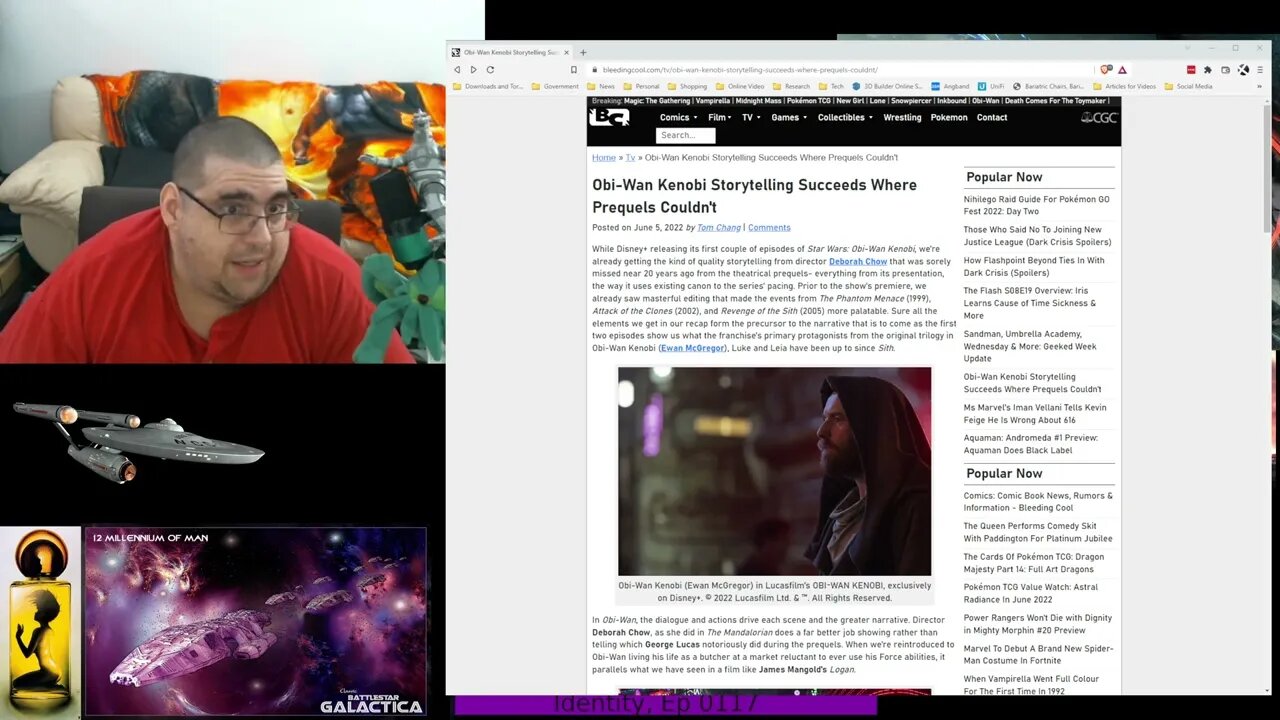
Task: Open the Wrestling menu item
Action: click(x=902, y=117)
